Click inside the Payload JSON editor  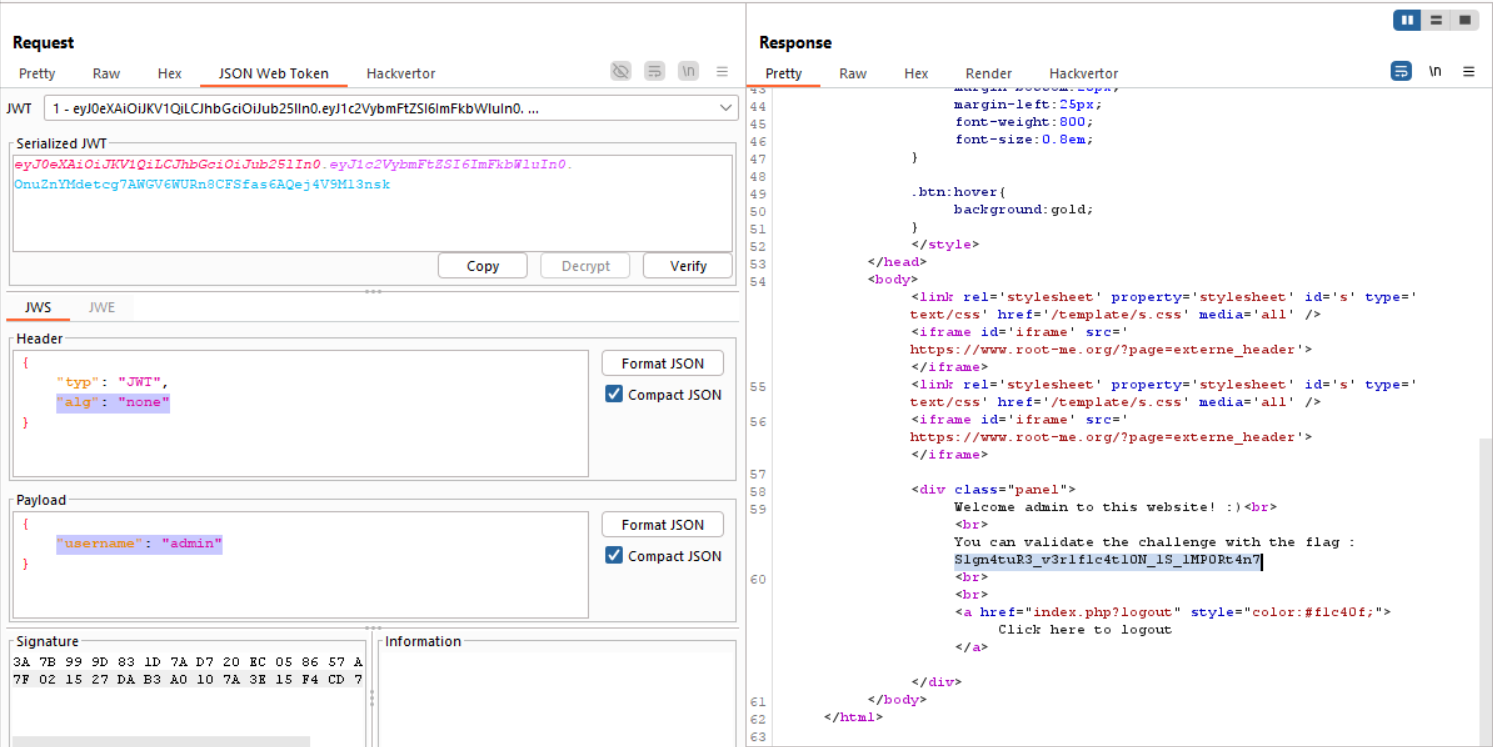pos(300,580)
